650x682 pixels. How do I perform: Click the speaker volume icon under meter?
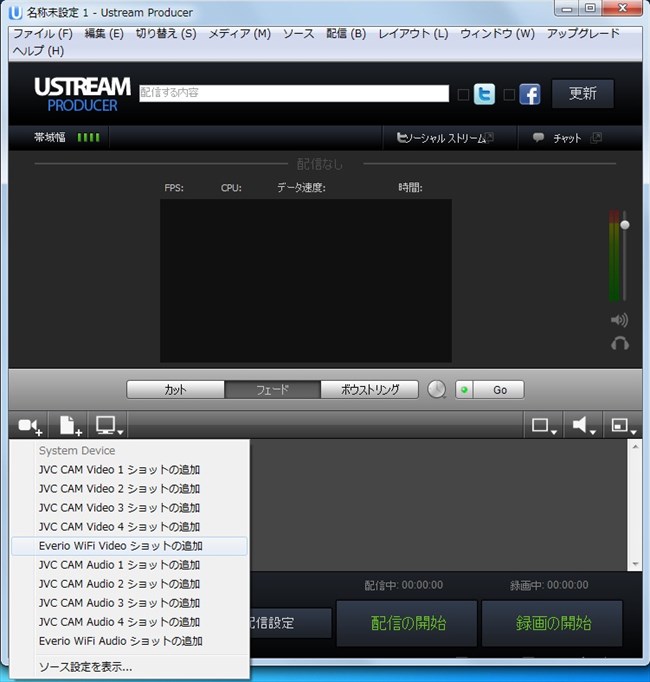tap(619, 320)
